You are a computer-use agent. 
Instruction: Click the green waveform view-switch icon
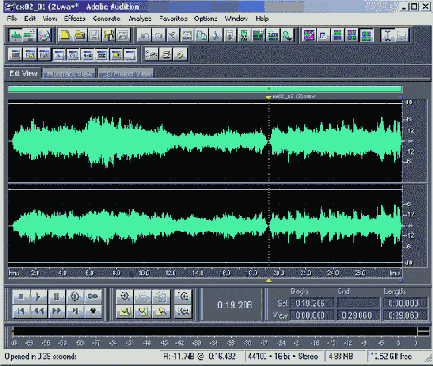[x=16, y=35]
